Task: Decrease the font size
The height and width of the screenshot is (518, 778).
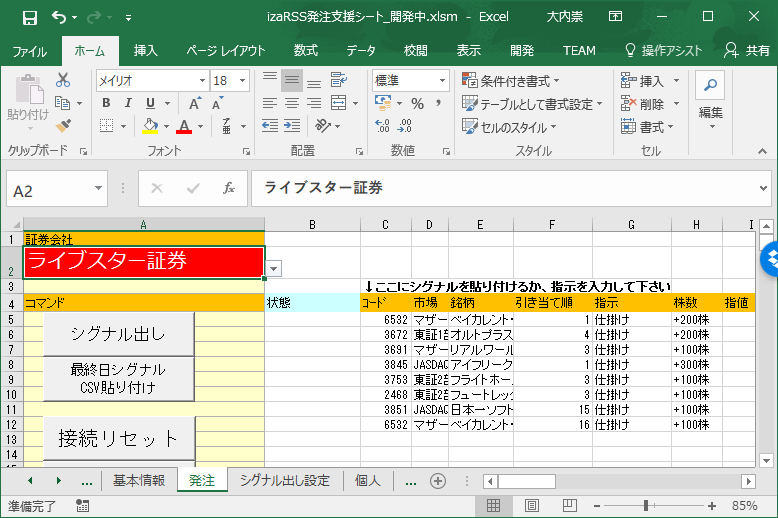Action: (x=217, y=103)
